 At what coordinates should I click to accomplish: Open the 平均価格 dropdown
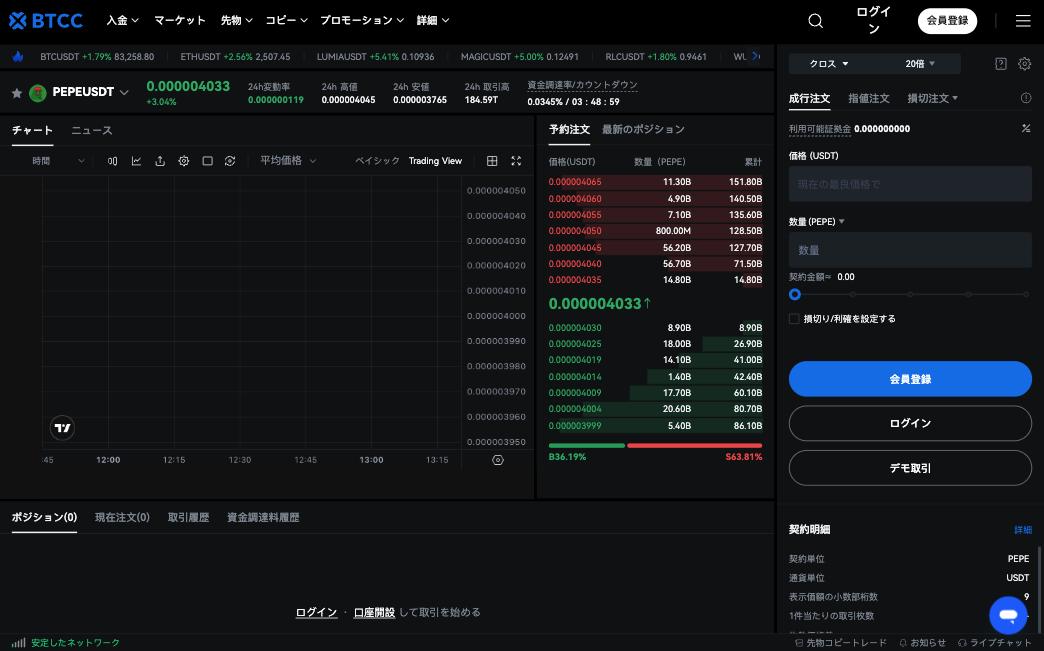pos(288,161)
